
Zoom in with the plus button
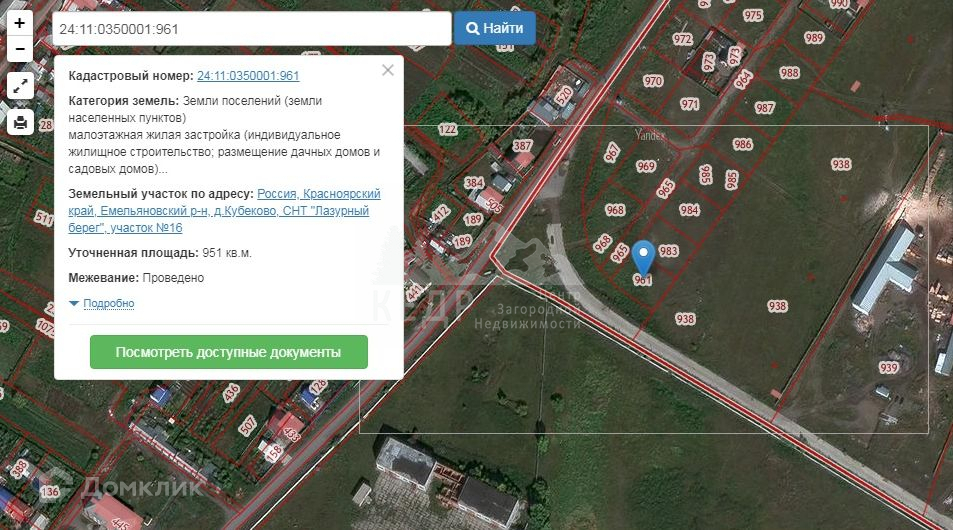[x=19, y=23]
